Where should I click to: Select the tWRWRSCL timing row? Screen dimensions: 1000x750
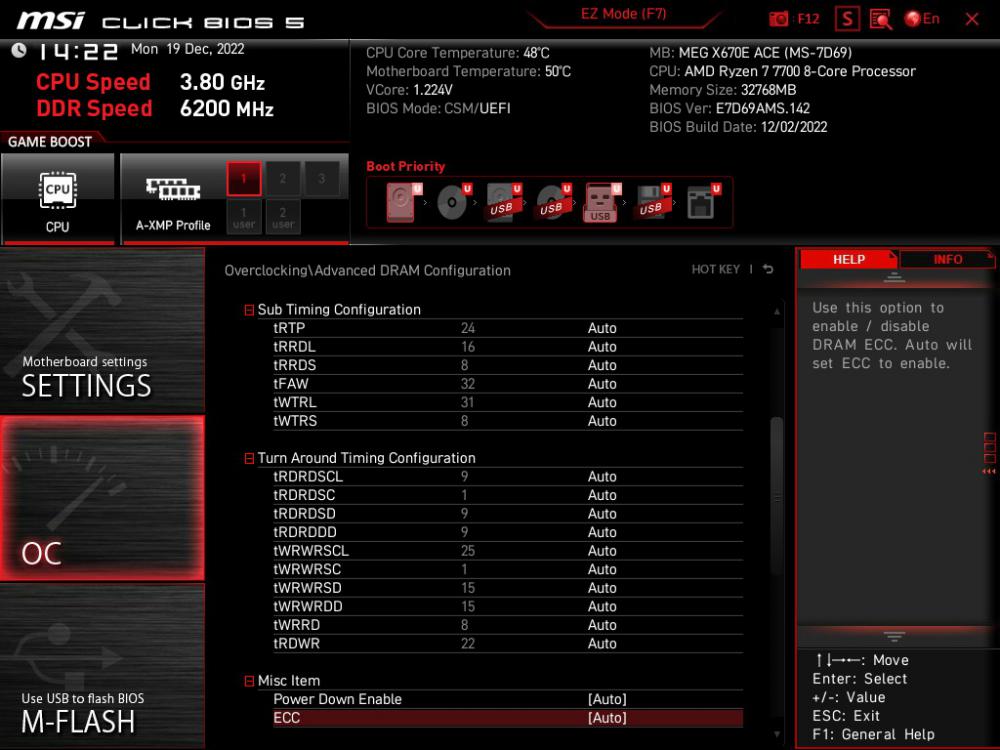(x=508, y=550)
